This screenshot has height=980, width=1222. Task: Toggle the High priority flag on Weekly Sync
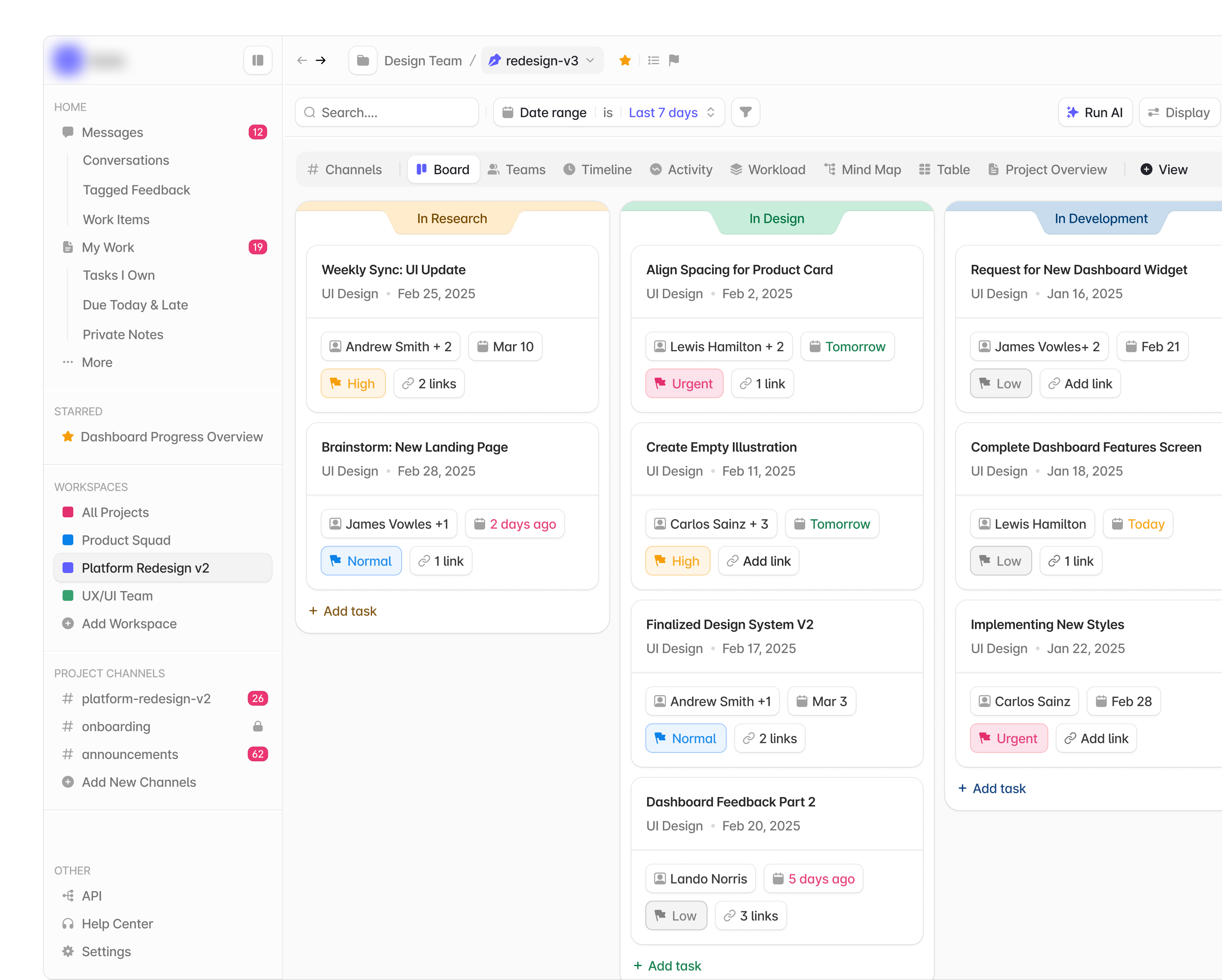tap(352, 384)
